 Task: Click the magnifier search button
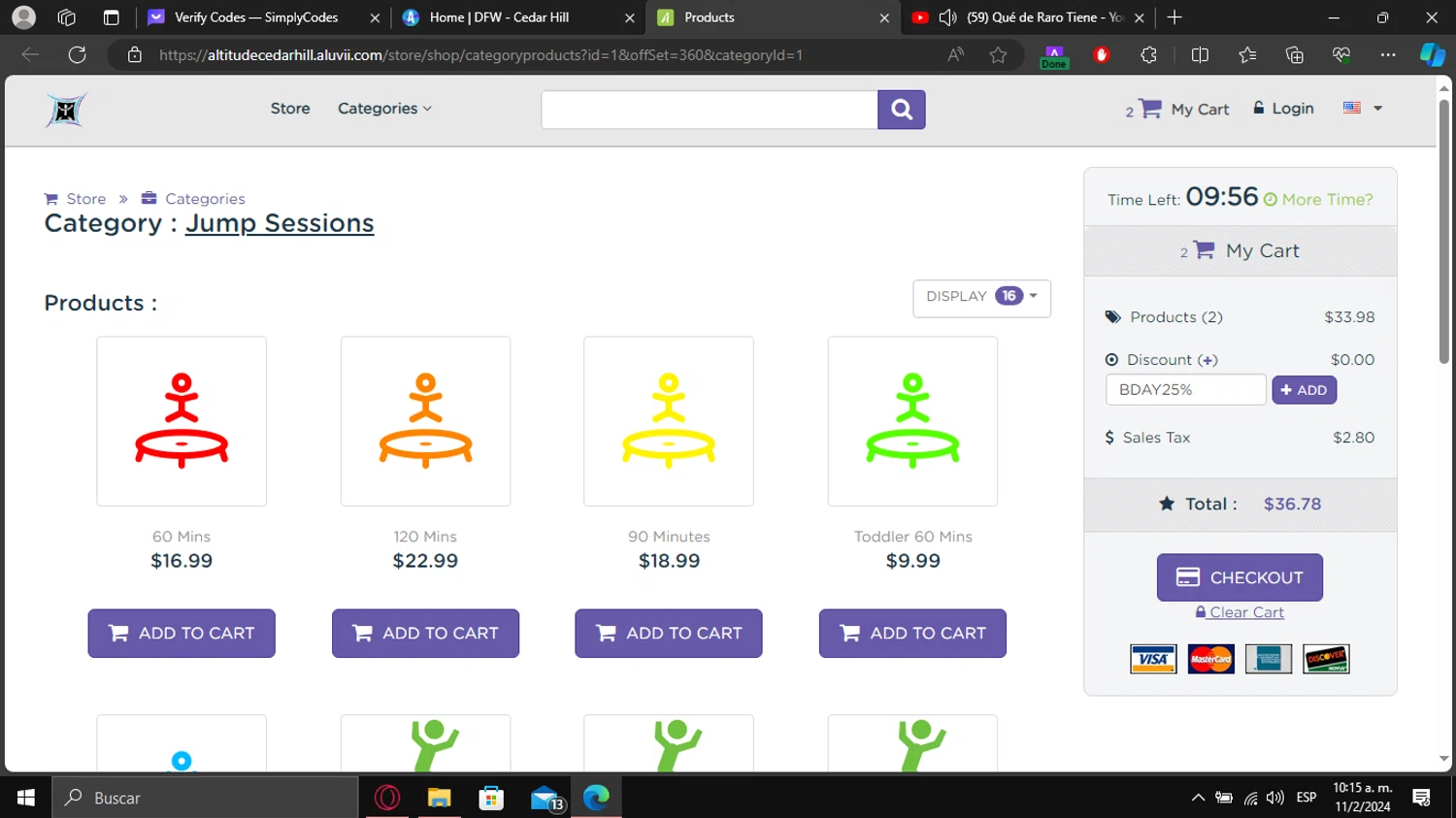tap(901, 110)
